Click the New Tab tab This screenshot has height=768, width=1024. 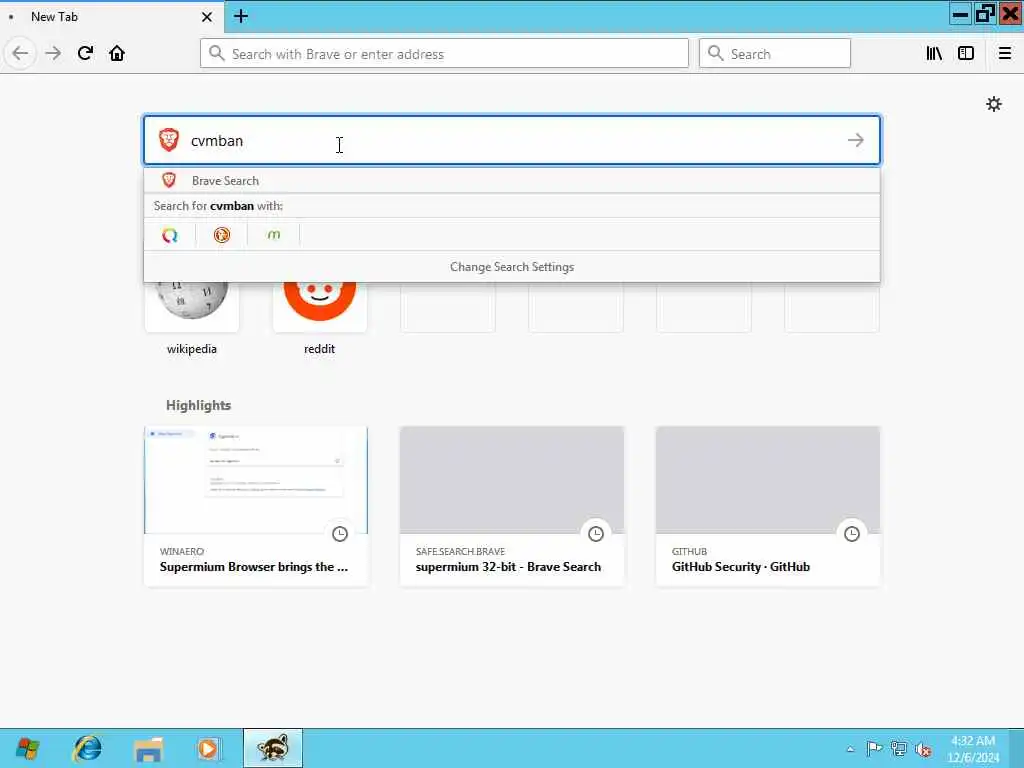[111, 17]
